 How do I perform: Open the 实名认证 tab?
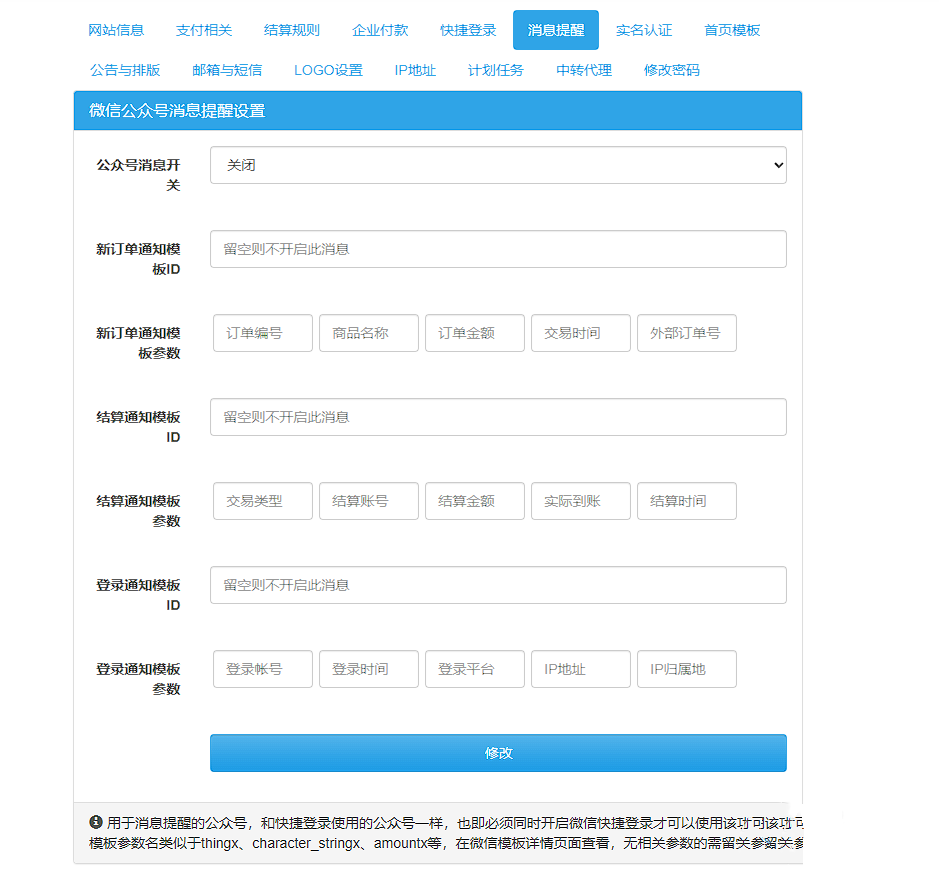[644, 30]
